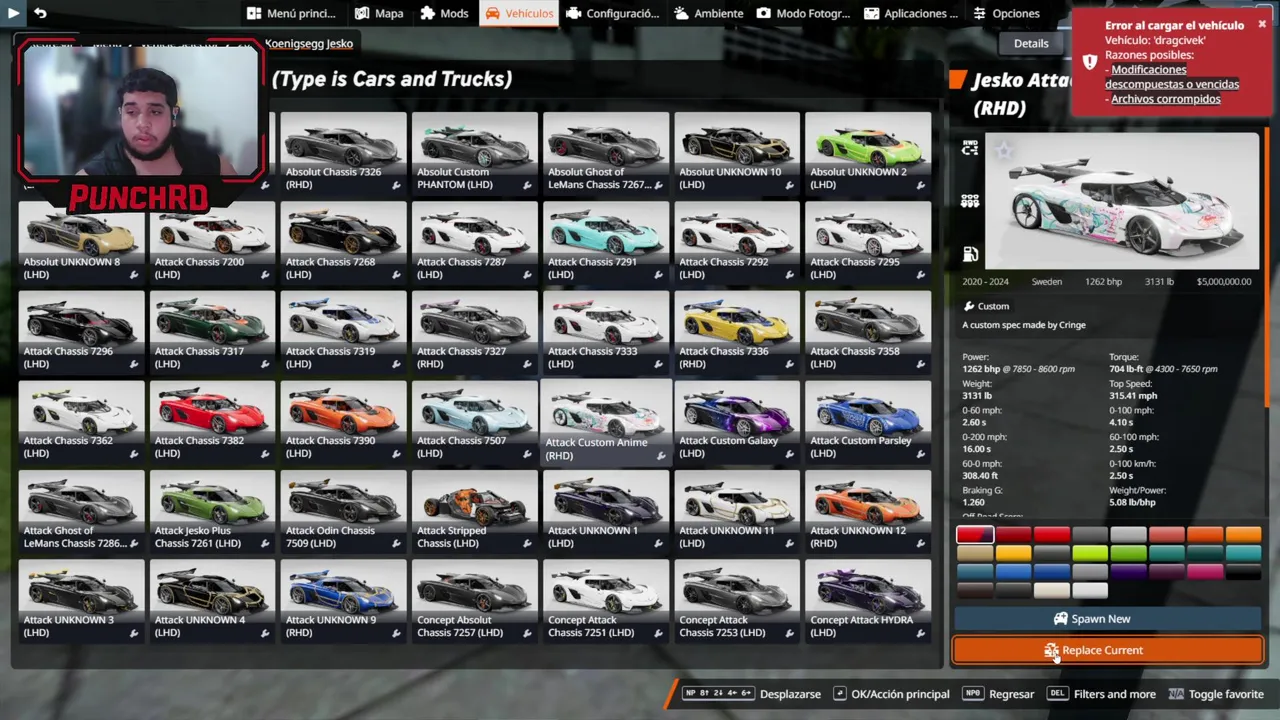The image size is (1280, 720).
Task: Click the wrench icon on Absolut Chassis 7326
Action: (x=396, y=185)
